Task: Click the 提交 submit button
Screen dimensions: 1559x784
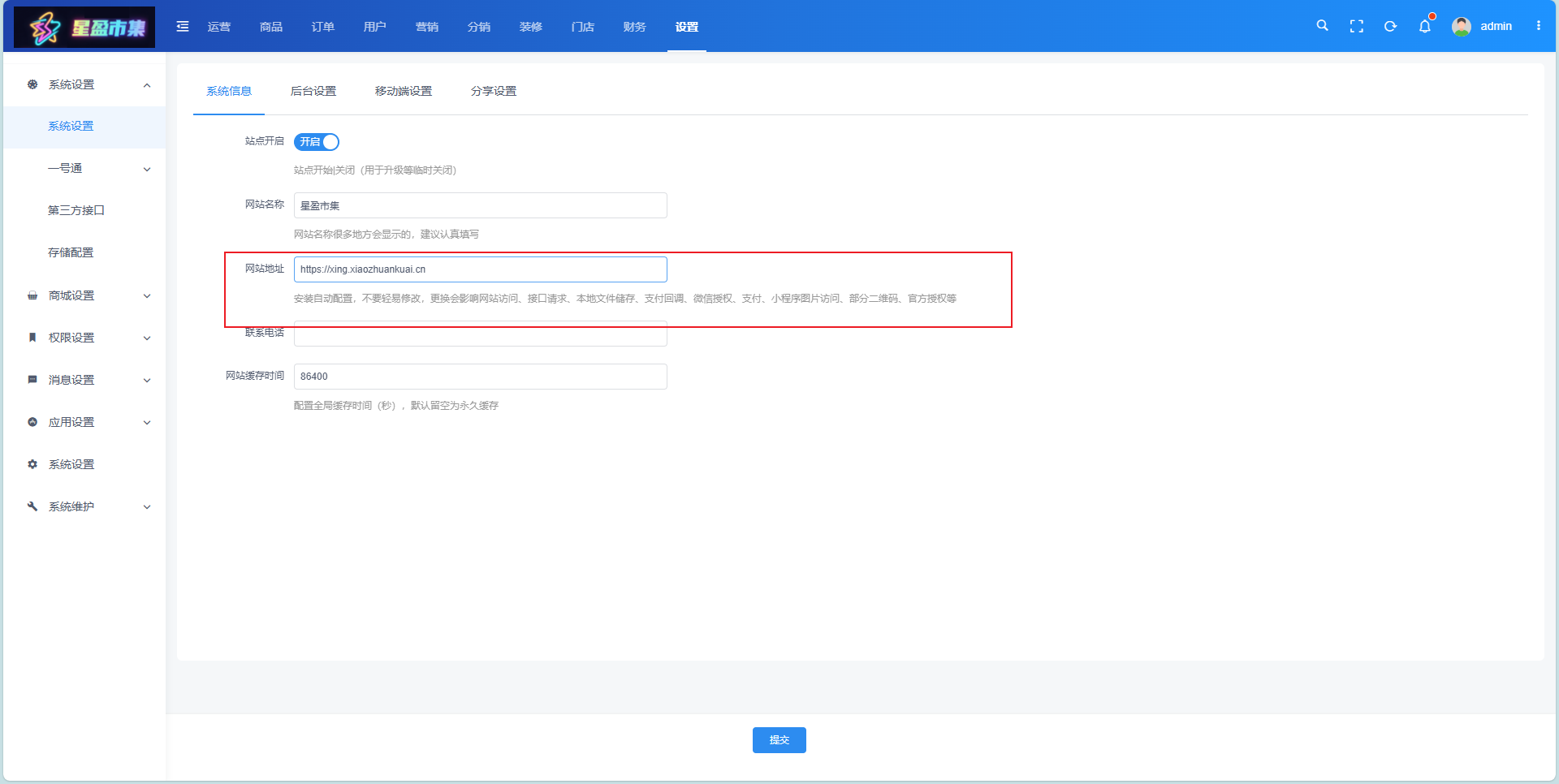Action: (x=779, y=740)
